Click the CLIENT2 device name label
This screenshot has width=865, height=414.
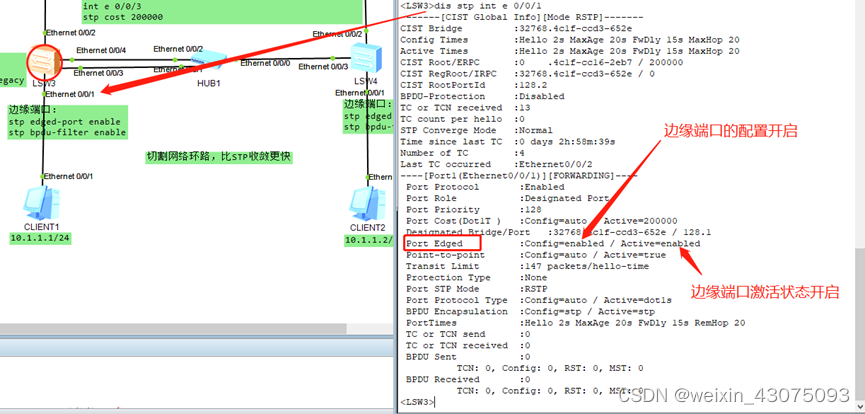(367, 228)
